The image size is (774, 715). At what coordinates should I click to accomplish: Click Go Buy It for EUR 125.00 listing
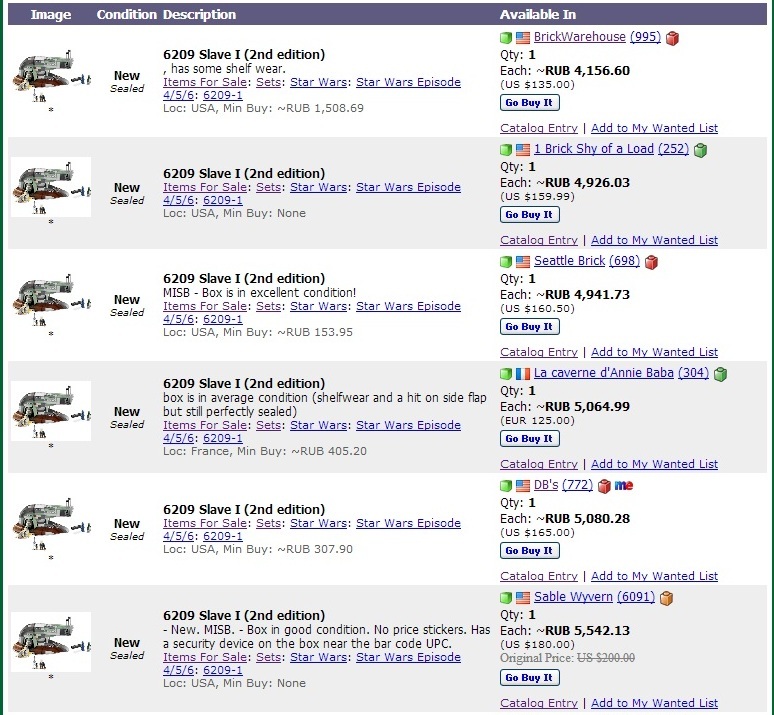point(530,439)
